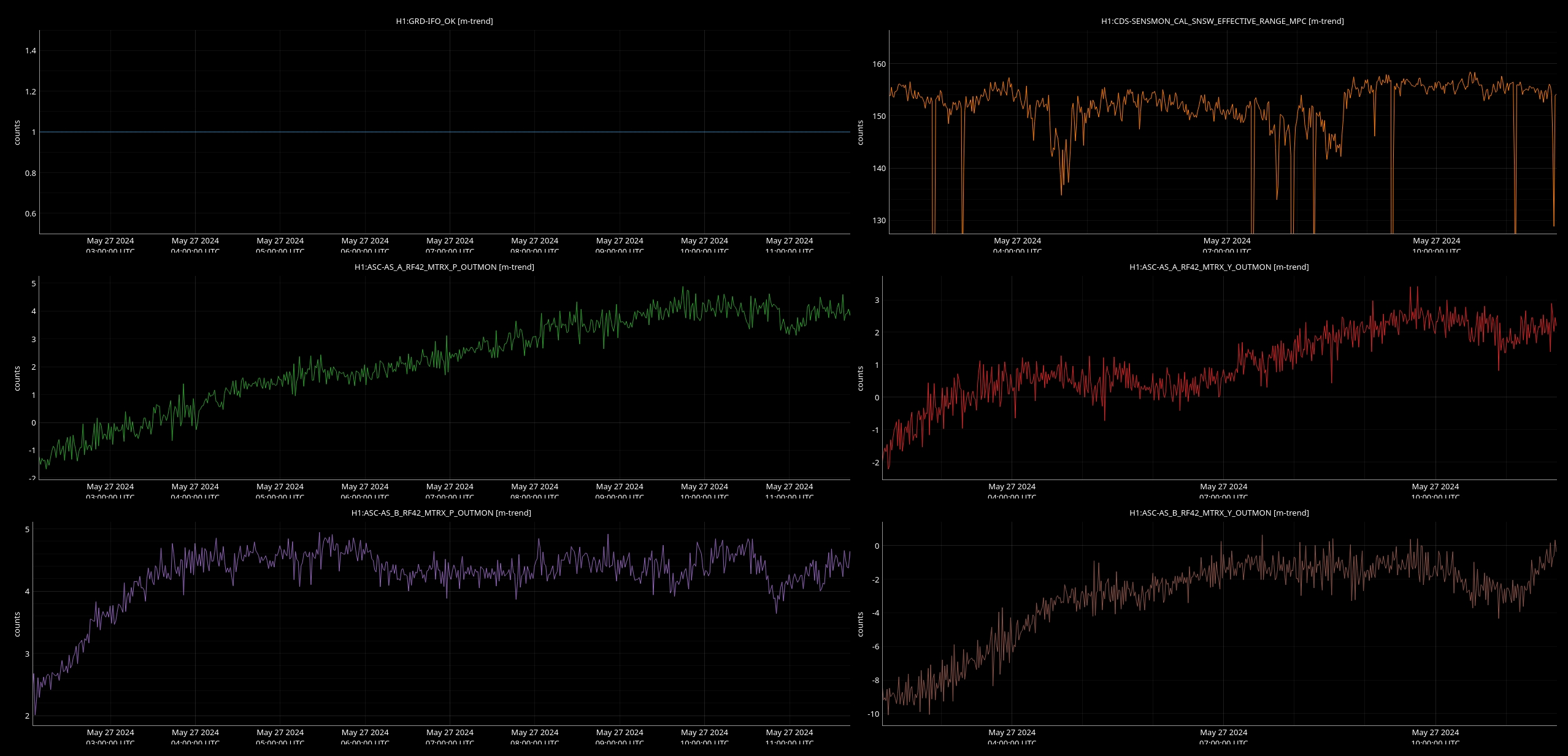Click the 160 y-axis tick label
Screen dimensions: 1568x756
click(878, 64)
